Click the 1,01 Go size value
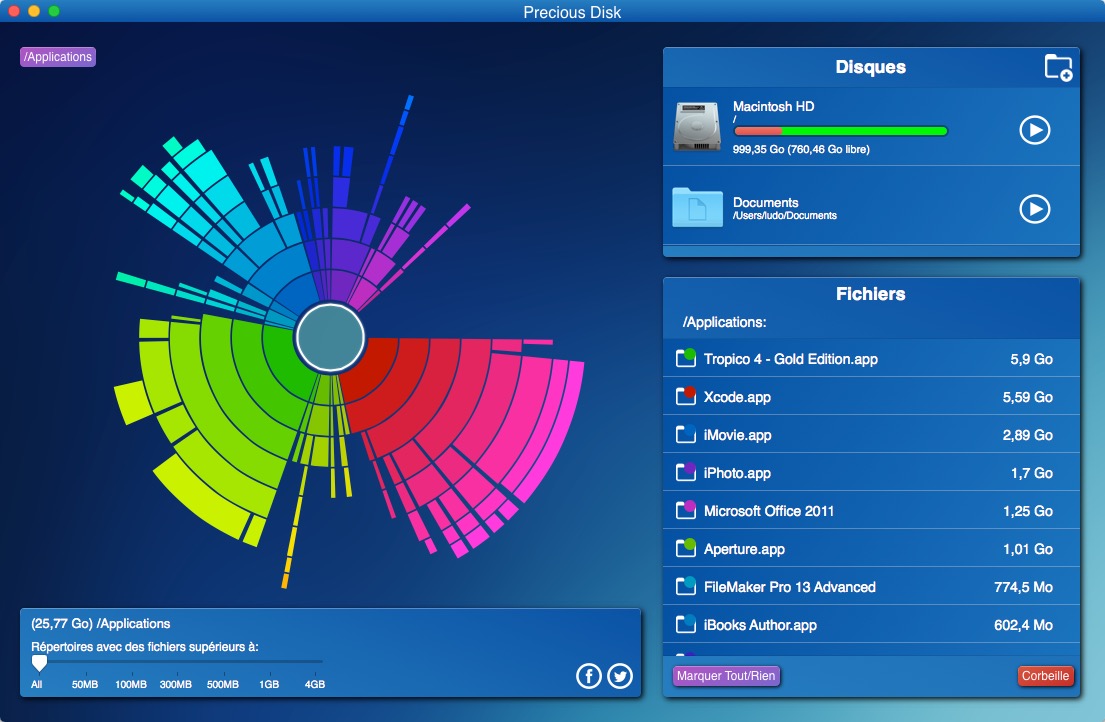 [x=1028, y=549]
